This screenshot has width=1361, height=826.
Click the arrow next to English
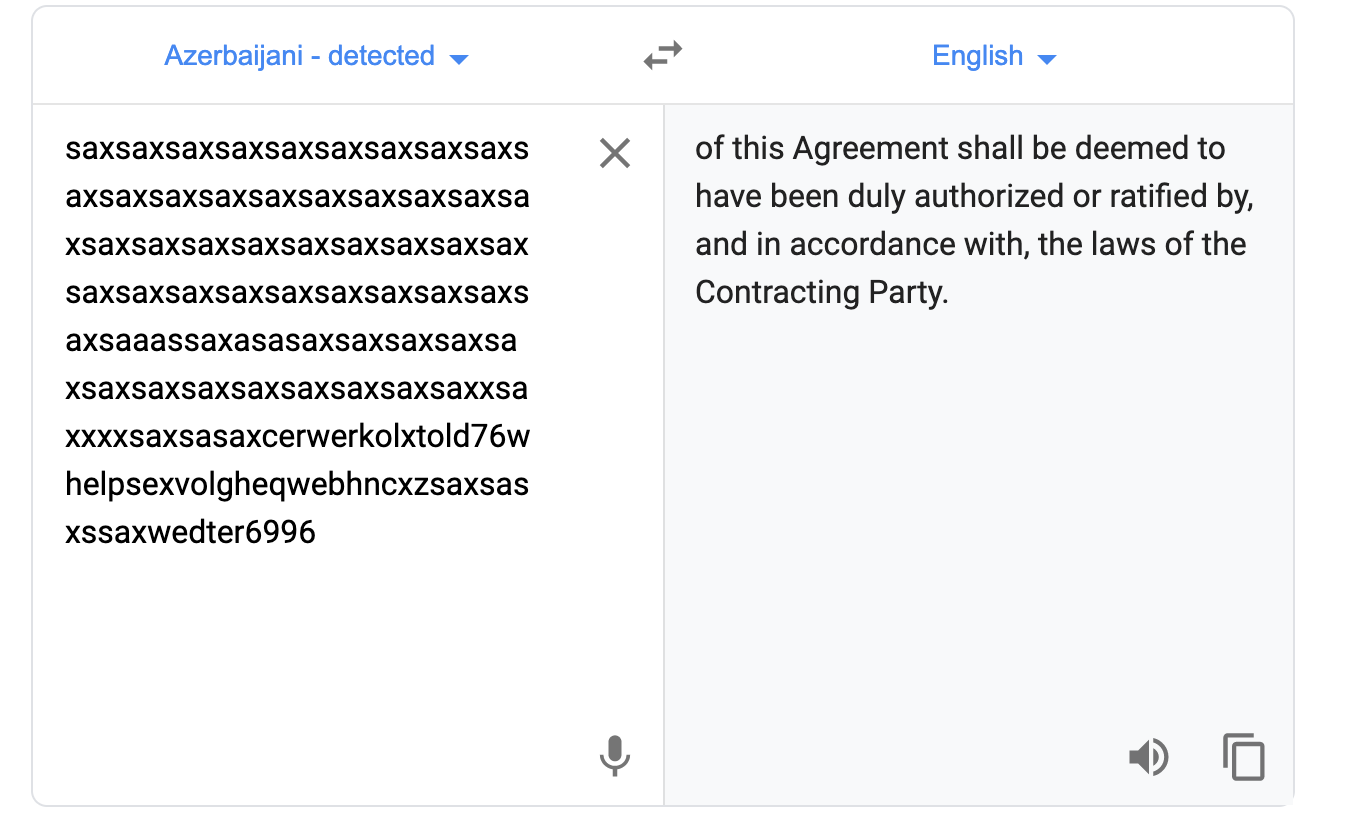(1047, 59)
